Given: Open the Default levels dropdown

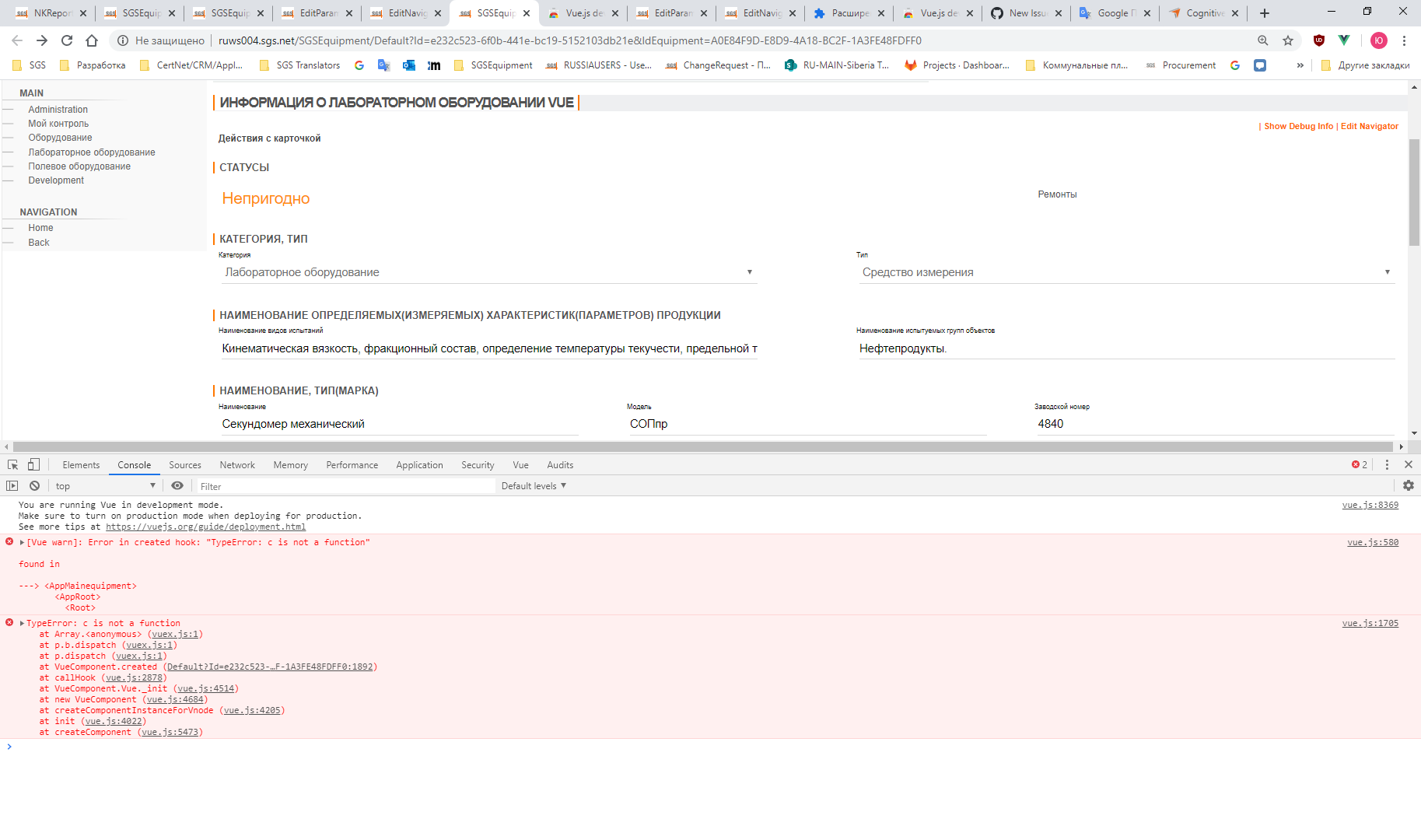Looking at the screenshot, I should click(x=533, y=485).
